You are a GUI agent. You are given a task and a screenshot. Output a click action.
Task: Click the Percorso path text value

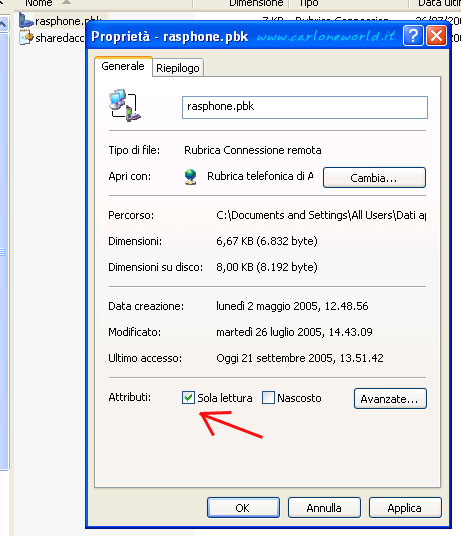click(x=321, y=215)
